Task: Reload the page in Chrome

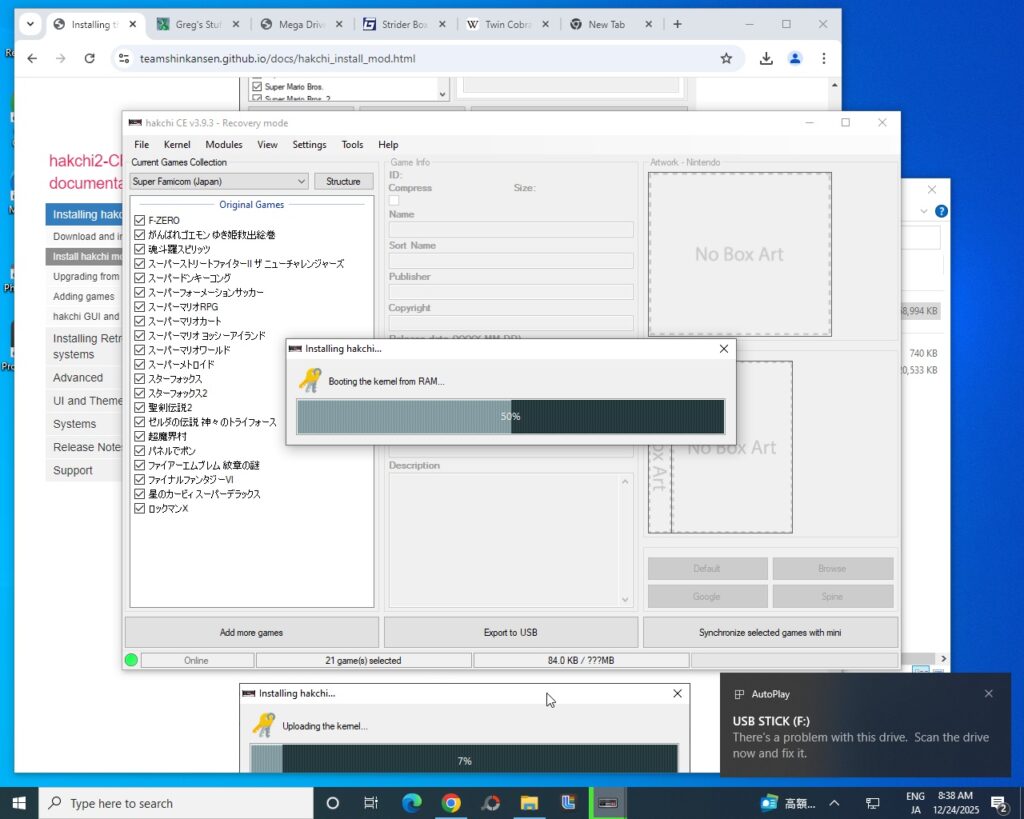Action: click(89, 59)
